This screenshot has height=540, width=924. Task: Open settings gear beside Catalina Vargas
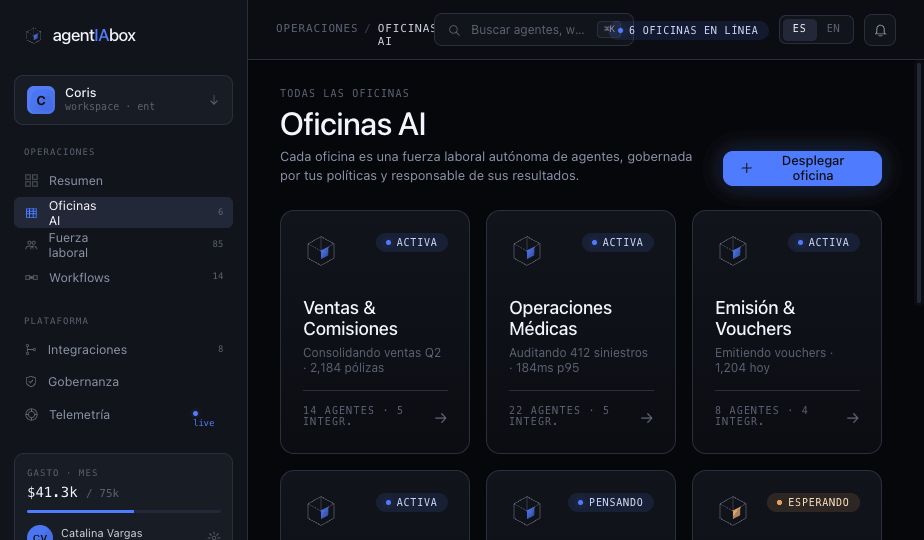click(214, 535)
